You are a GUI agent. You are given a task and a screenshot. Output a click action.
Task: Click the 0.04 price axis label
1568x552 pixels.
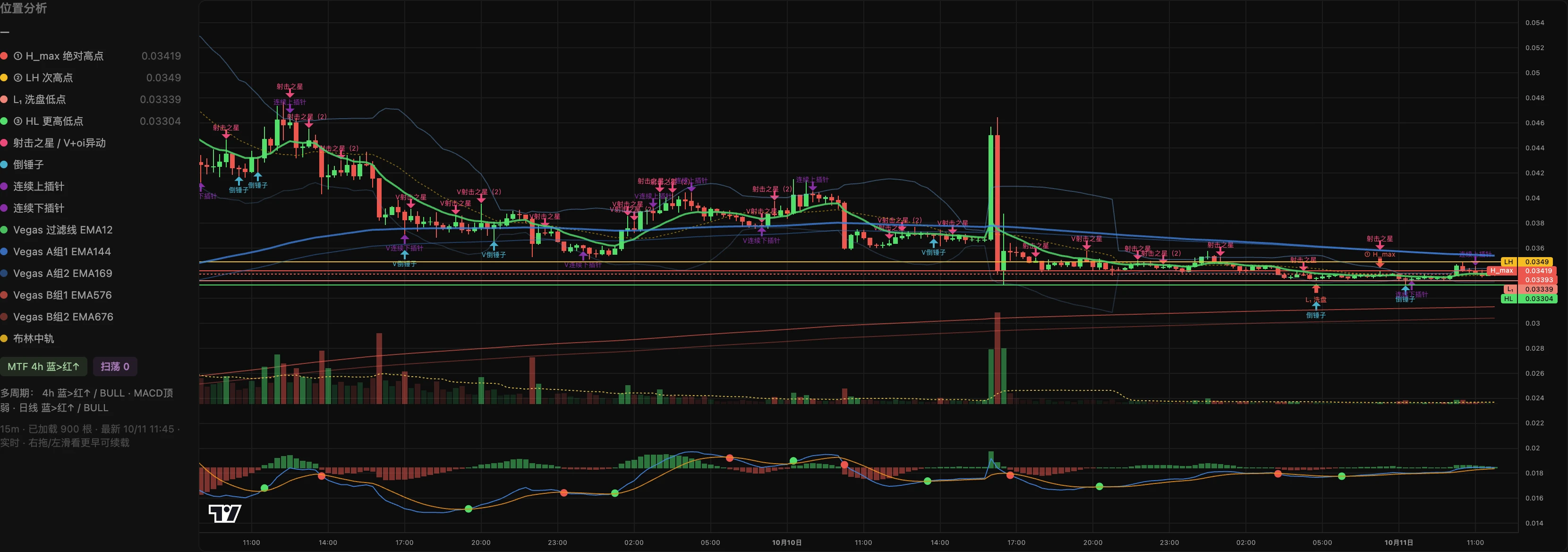(1533, 198)
